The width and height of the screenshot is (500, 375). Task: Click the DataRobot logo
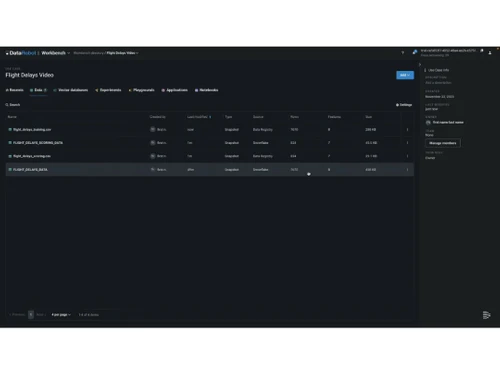(21, 53)
